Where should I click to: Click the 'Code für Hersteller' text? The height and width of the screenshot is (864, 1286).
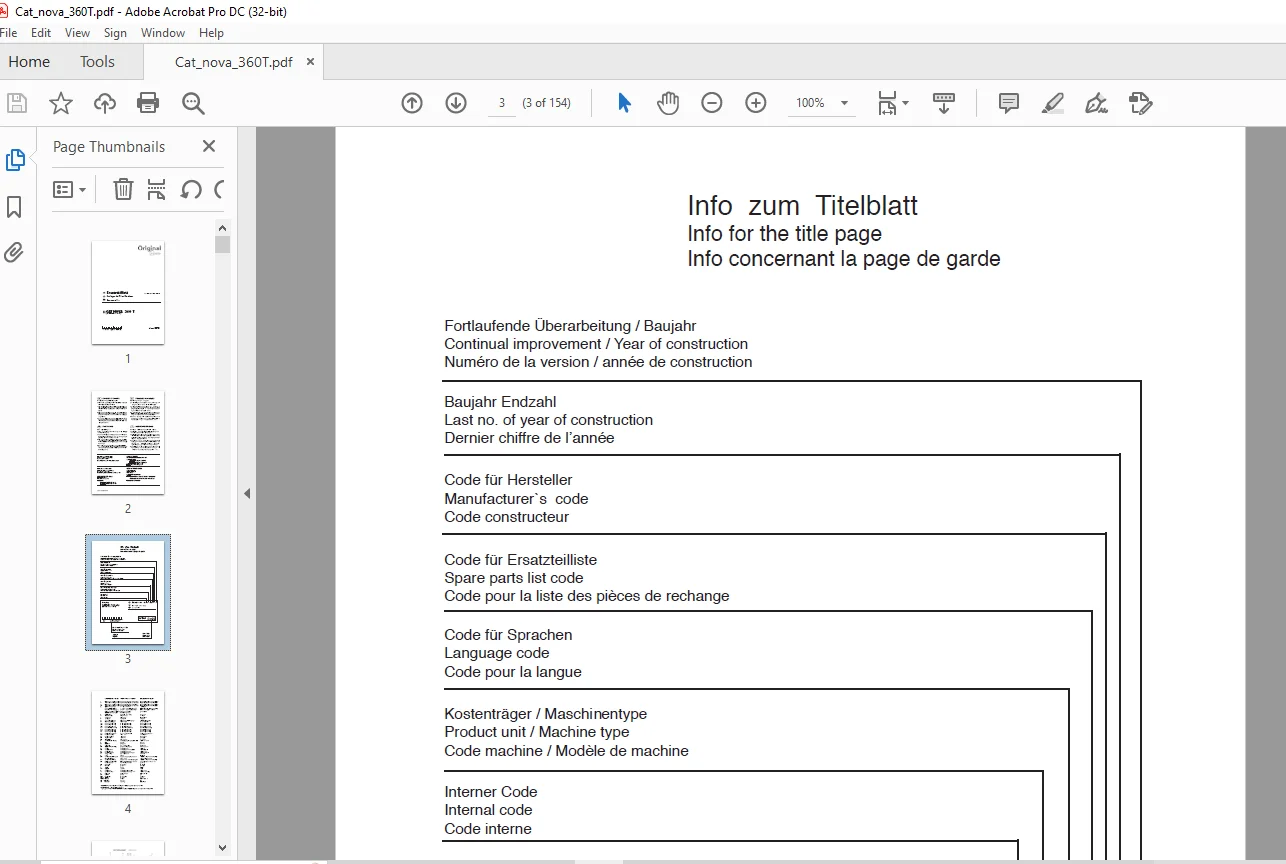click(508, 480)
